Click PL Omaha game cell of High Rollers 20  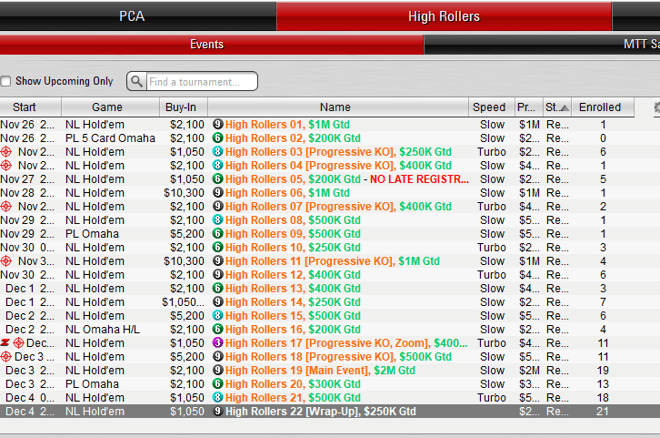click(92, 384)
